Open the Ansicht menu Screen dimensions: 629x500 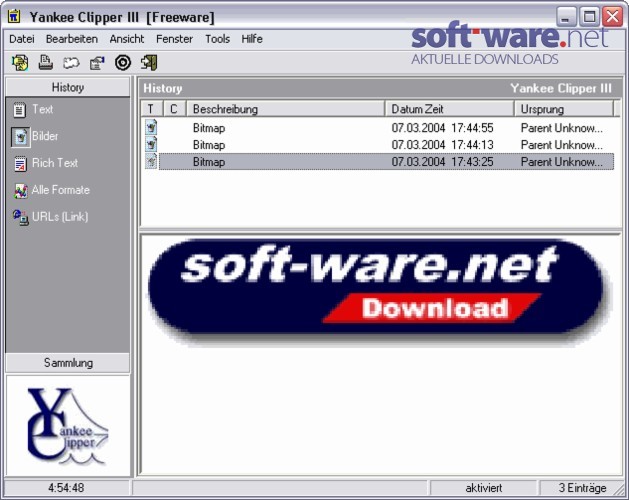127,39
